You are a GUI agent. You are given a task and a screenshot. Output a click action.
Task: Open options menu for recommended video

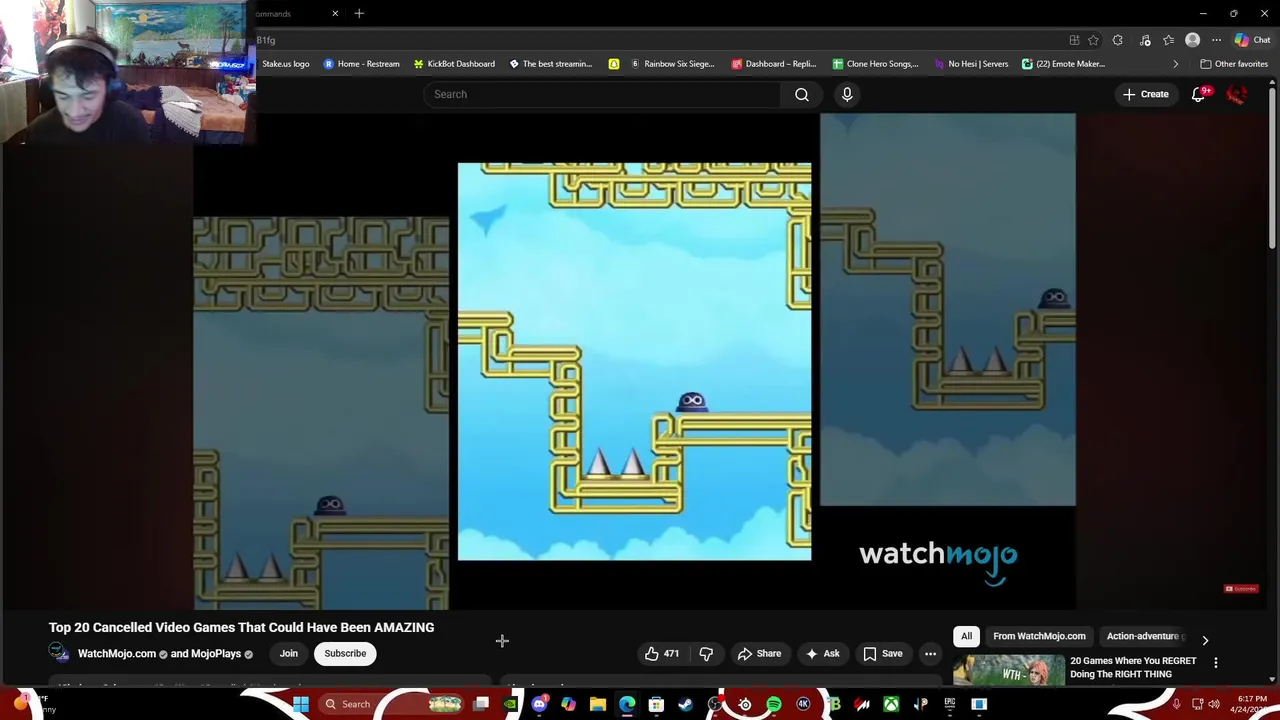click(x=1216, y=663)
